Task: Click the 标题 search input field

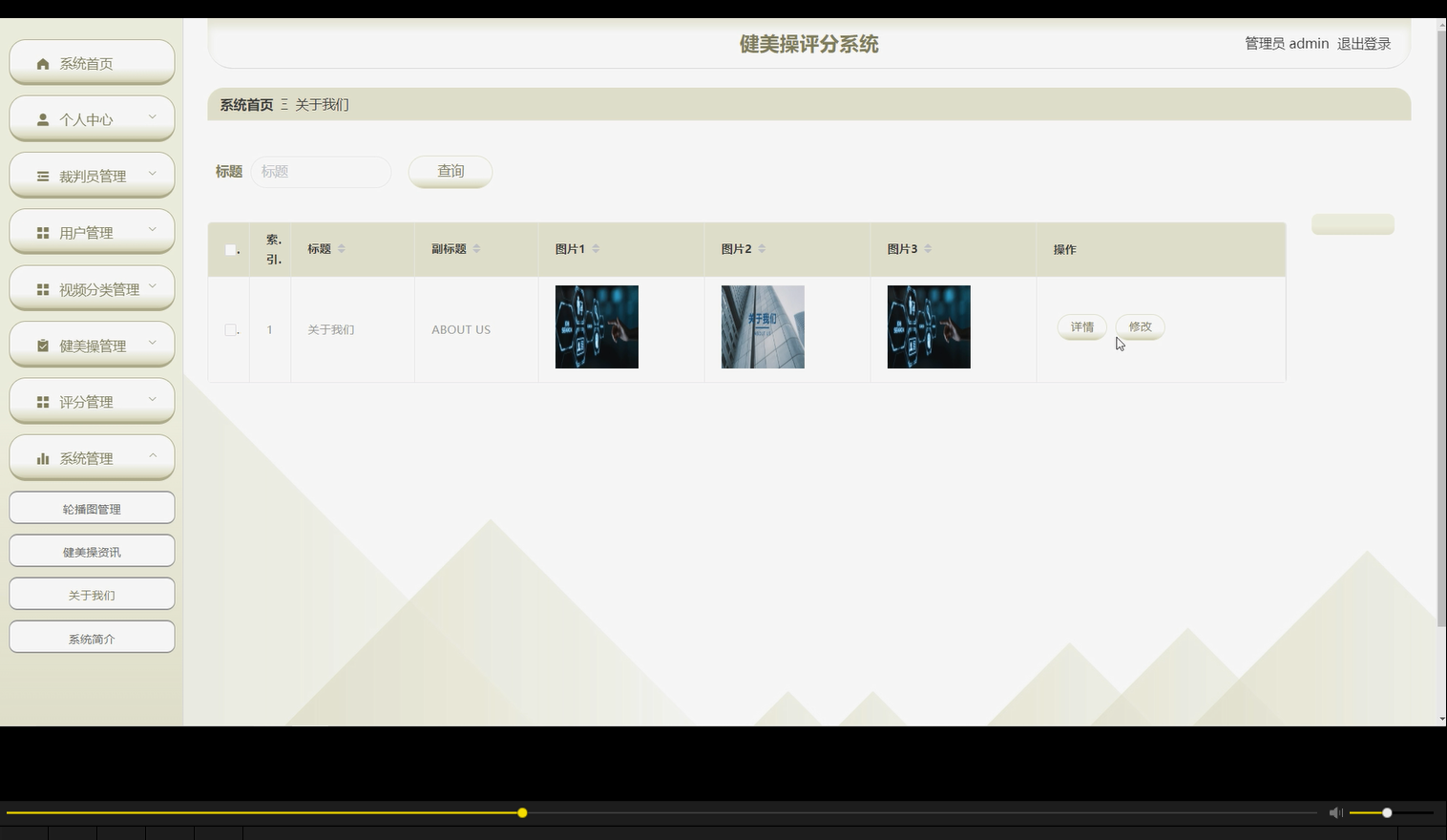Action: (x=321, y=172)
